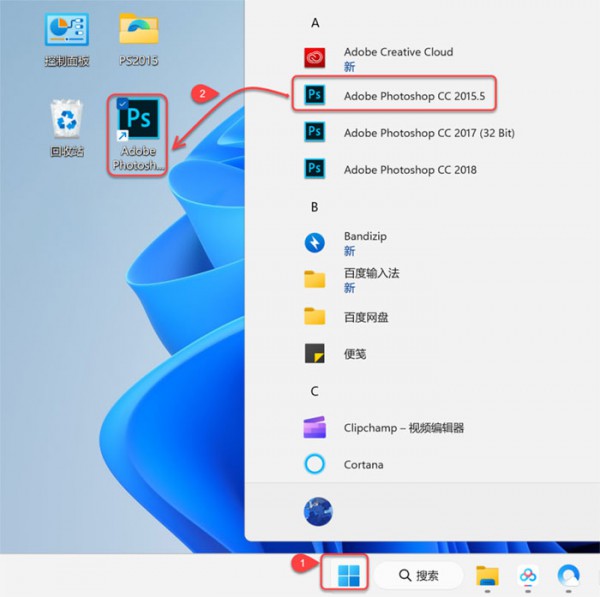Jump via the letter C header
Viewport: 600px width, 597px height.
point(315,391)
